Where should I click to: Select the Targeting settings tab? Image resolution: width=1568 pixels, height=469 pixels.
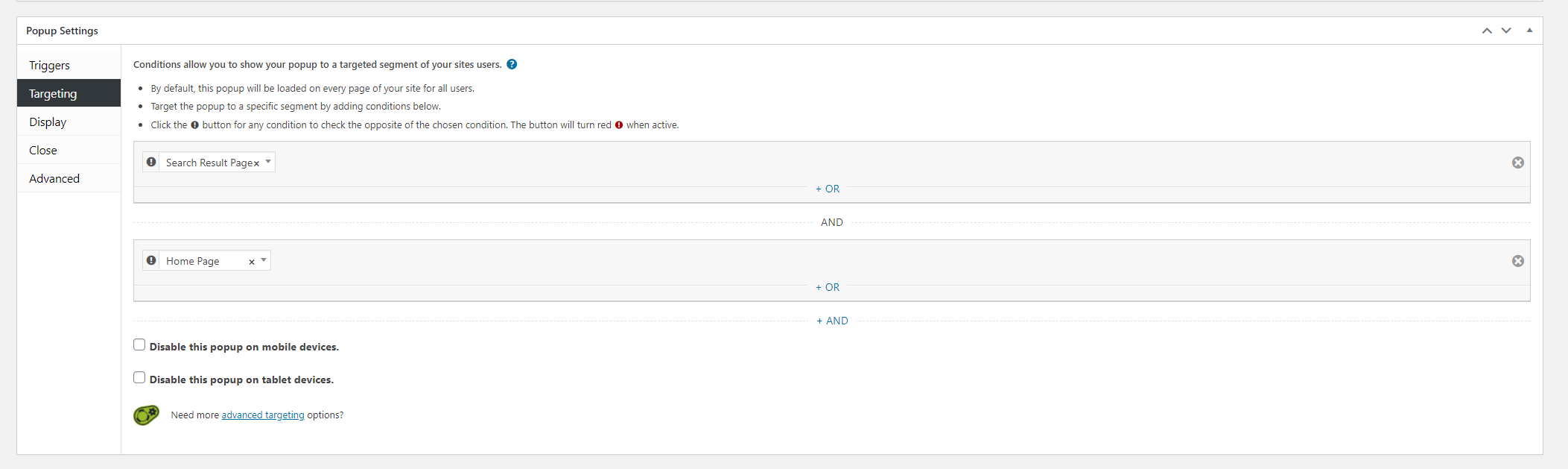69,93
